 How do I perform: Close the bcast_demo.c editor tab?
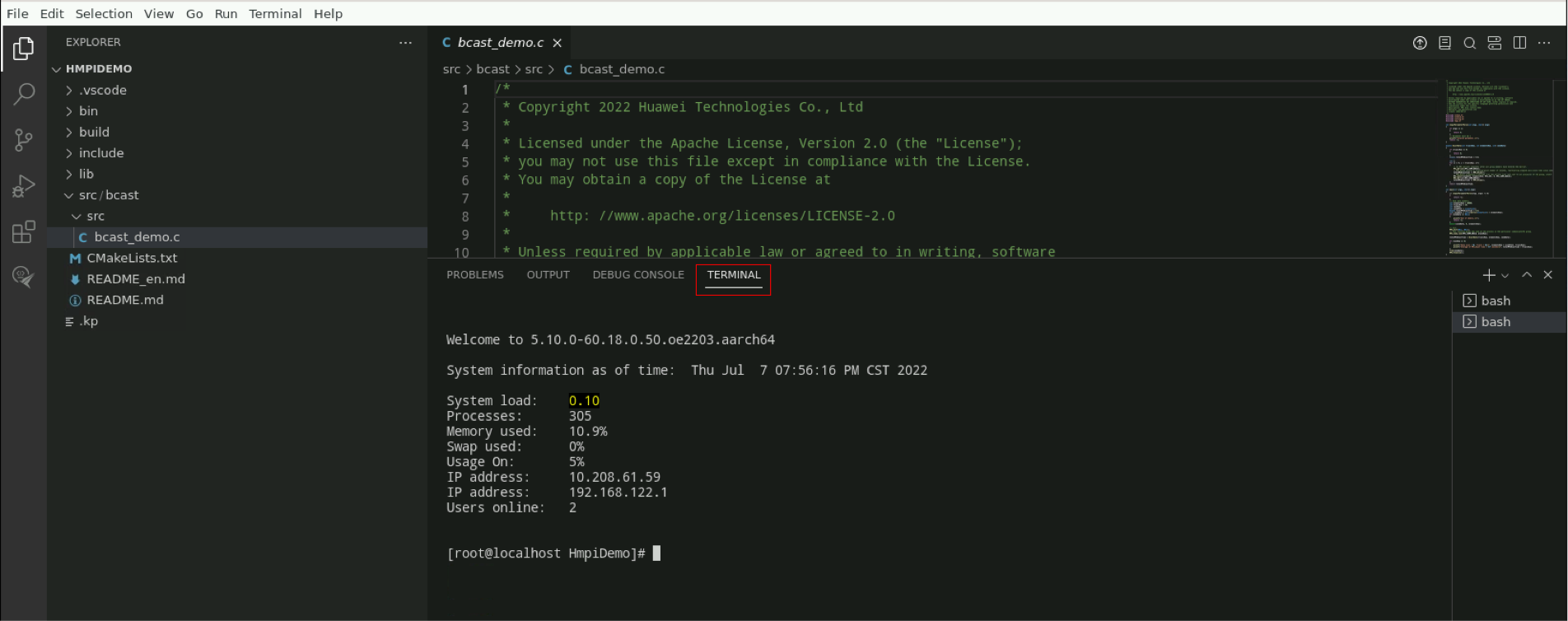coord(558,43)
